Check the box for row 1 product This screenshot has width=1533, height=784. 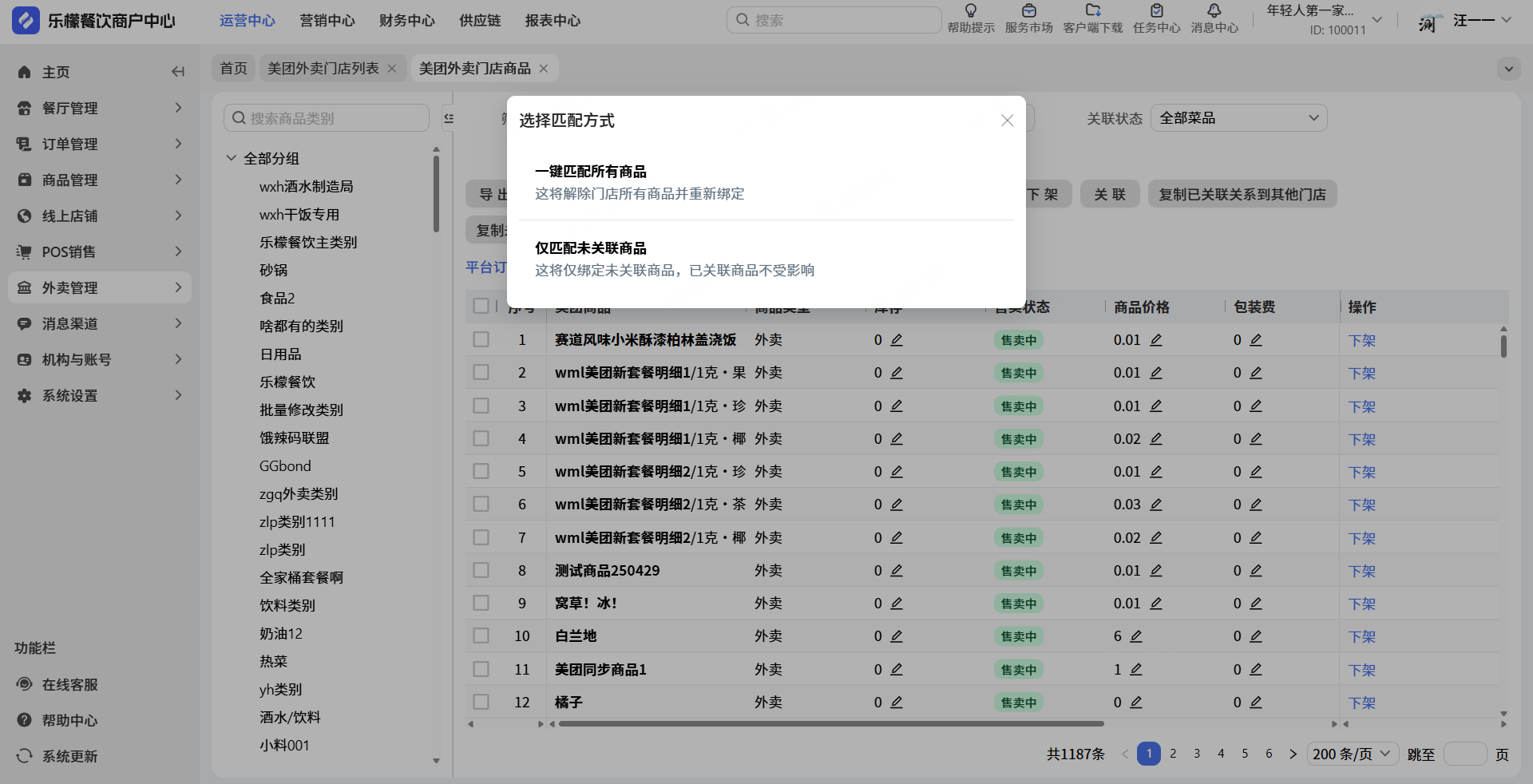pyautogui.click(x=481, y=340)
